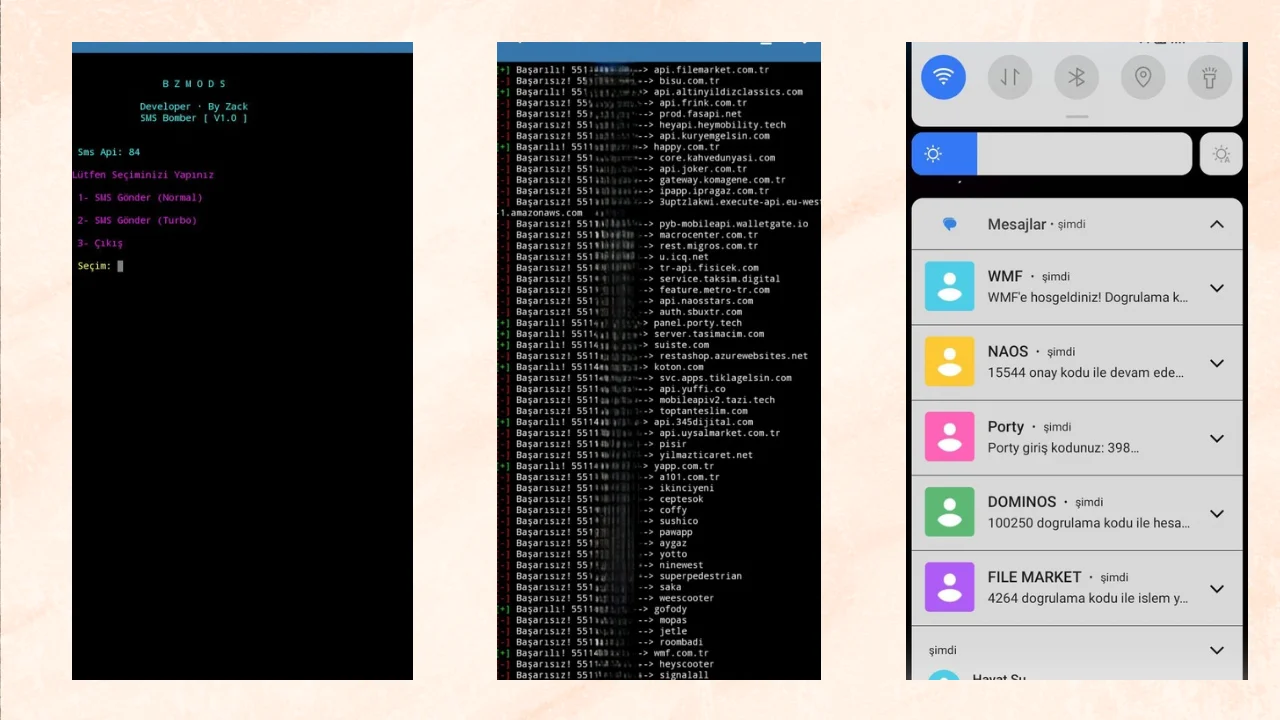Image resolution: width=1280 pixels, height=720 pixels.
Task: Open the 100250 dogrulama kodu message
Action: point(1088,523)
